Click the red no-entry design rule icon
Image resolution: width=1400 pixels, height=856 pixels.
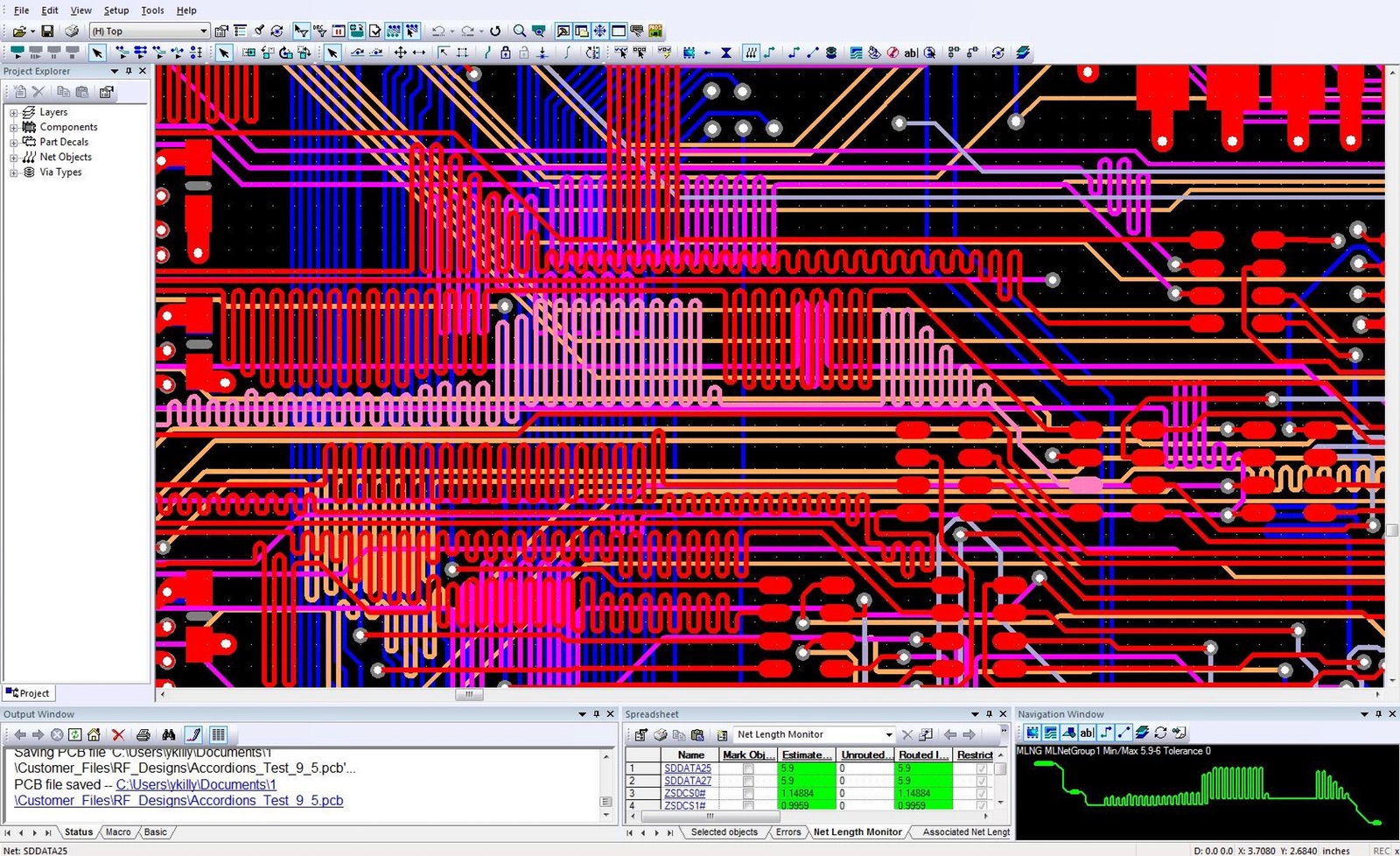[892, 53]
